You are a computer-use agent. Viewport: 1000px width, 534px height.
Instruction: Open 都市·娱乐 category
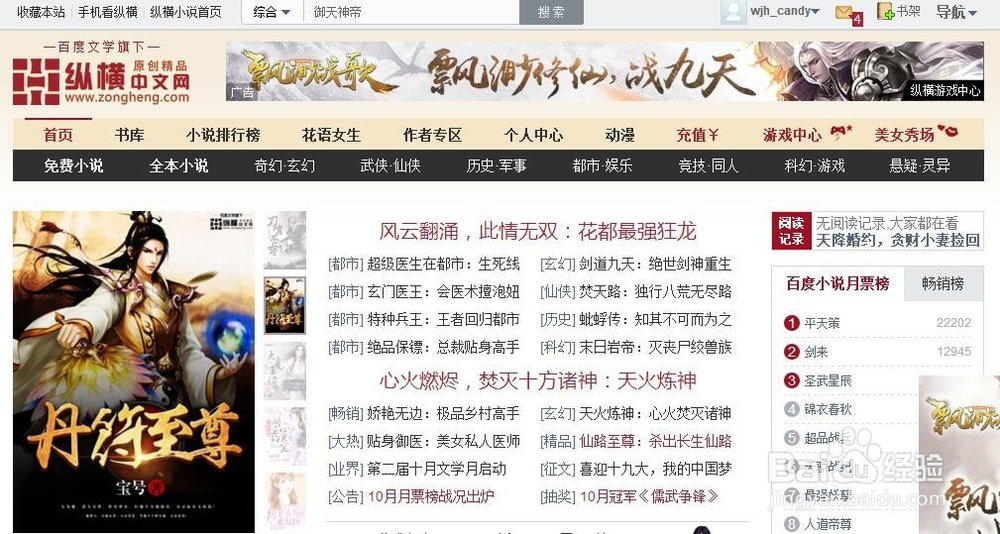pos(602,166)
